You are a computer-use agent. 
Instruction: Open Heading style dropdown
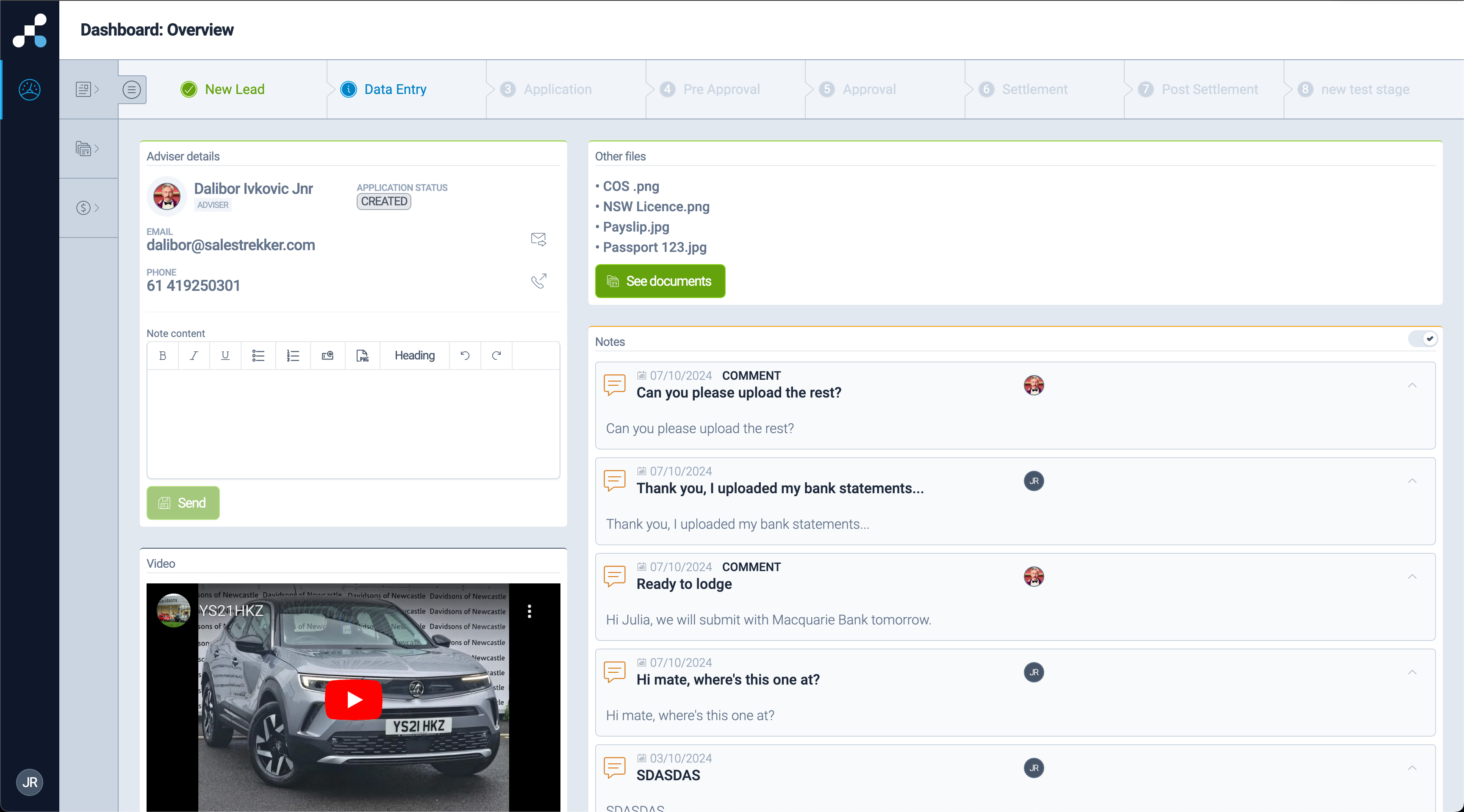[x=415, y=356]
